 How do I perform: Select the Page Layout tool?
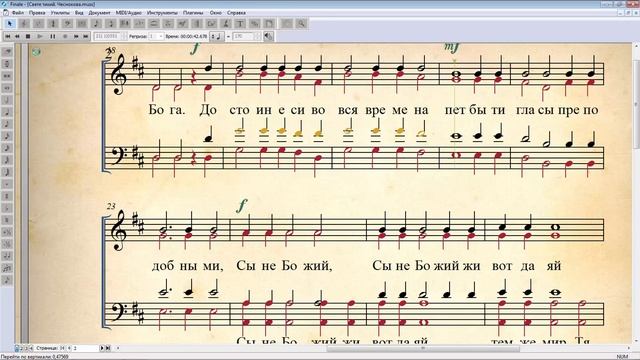click(269, 24)
